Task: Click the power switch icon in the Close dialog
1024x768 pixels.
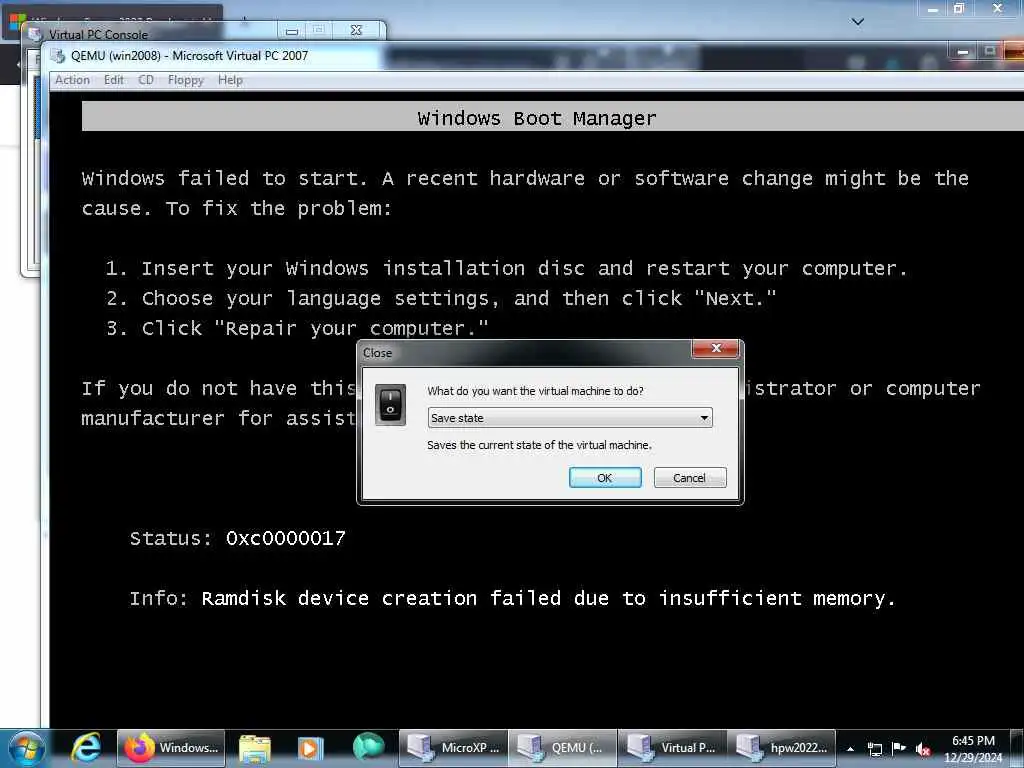Action: (x=391, y=405)
